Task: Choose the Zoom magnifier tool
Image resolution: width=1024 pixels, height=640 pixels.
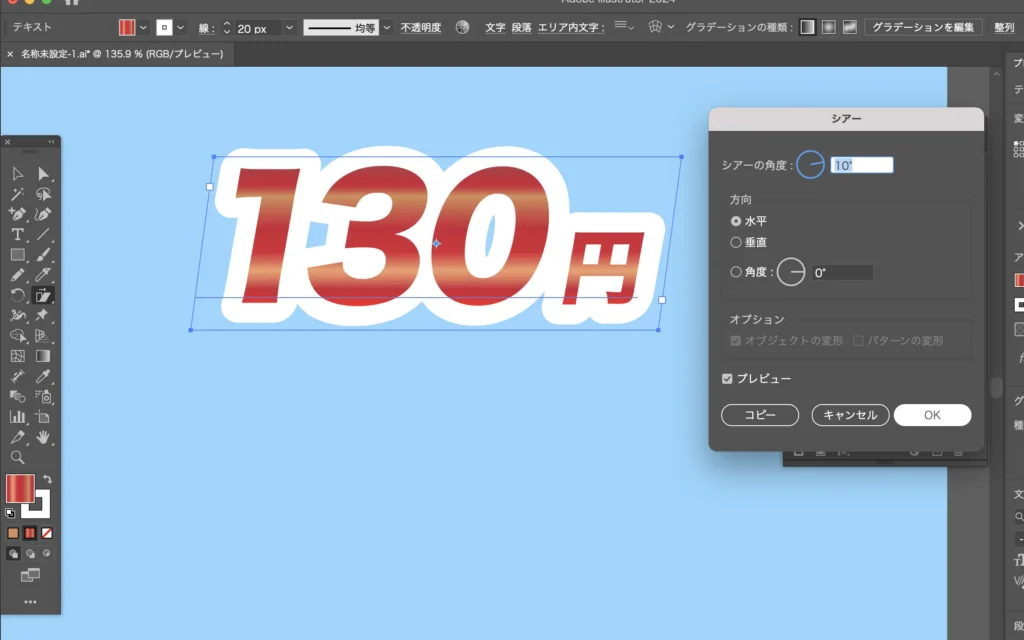Action: (18, 457)
